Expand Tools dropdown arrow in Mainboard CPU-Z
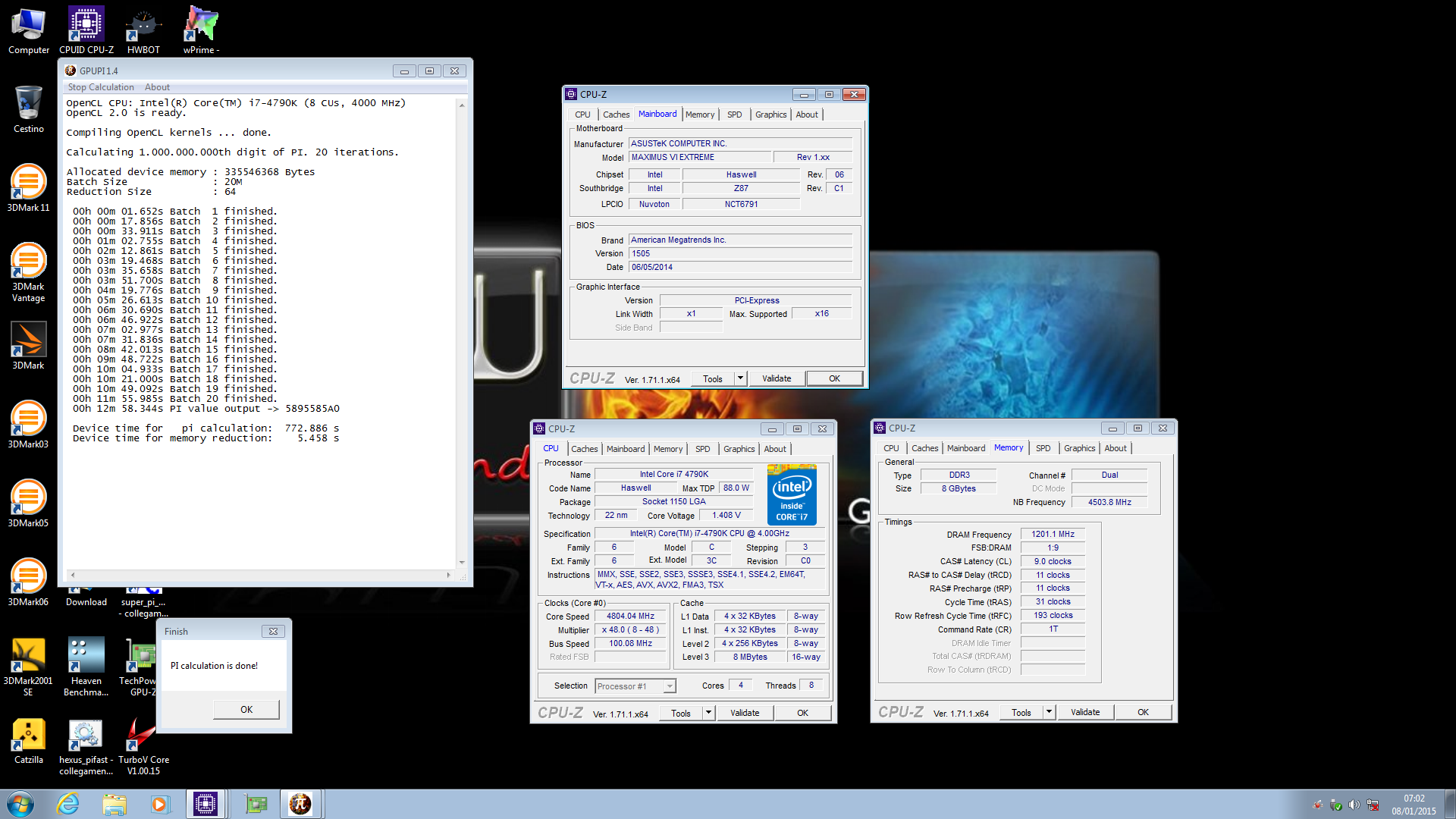 740,378
